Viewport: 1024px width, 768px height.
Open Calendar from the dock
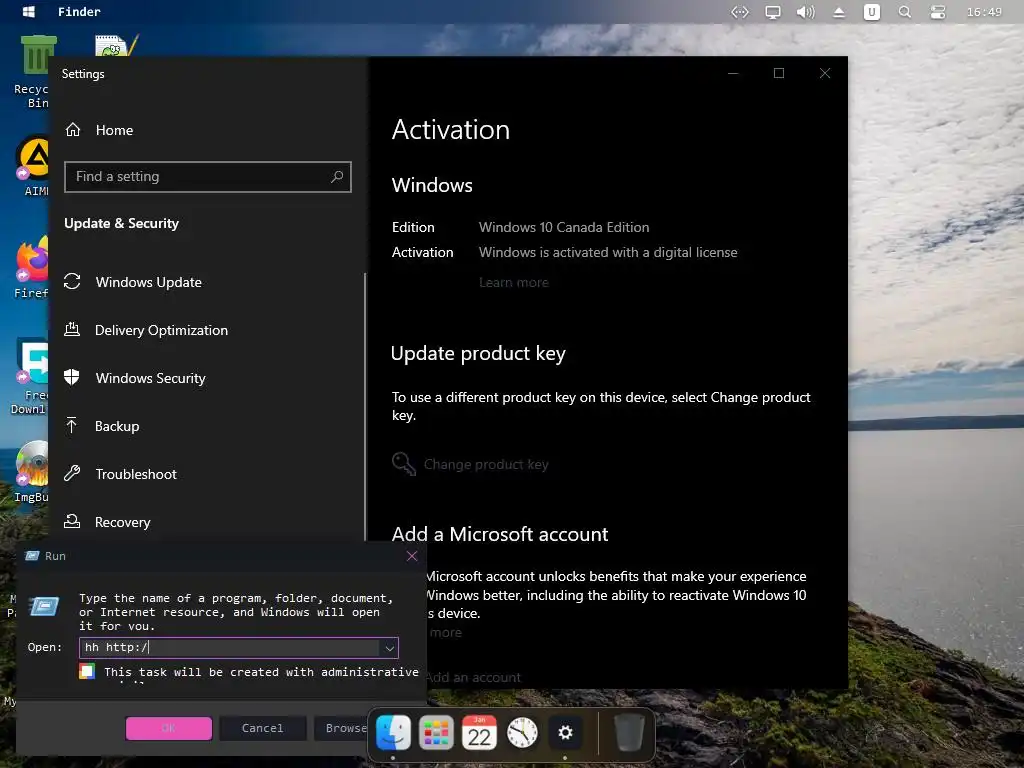(479, 733)
